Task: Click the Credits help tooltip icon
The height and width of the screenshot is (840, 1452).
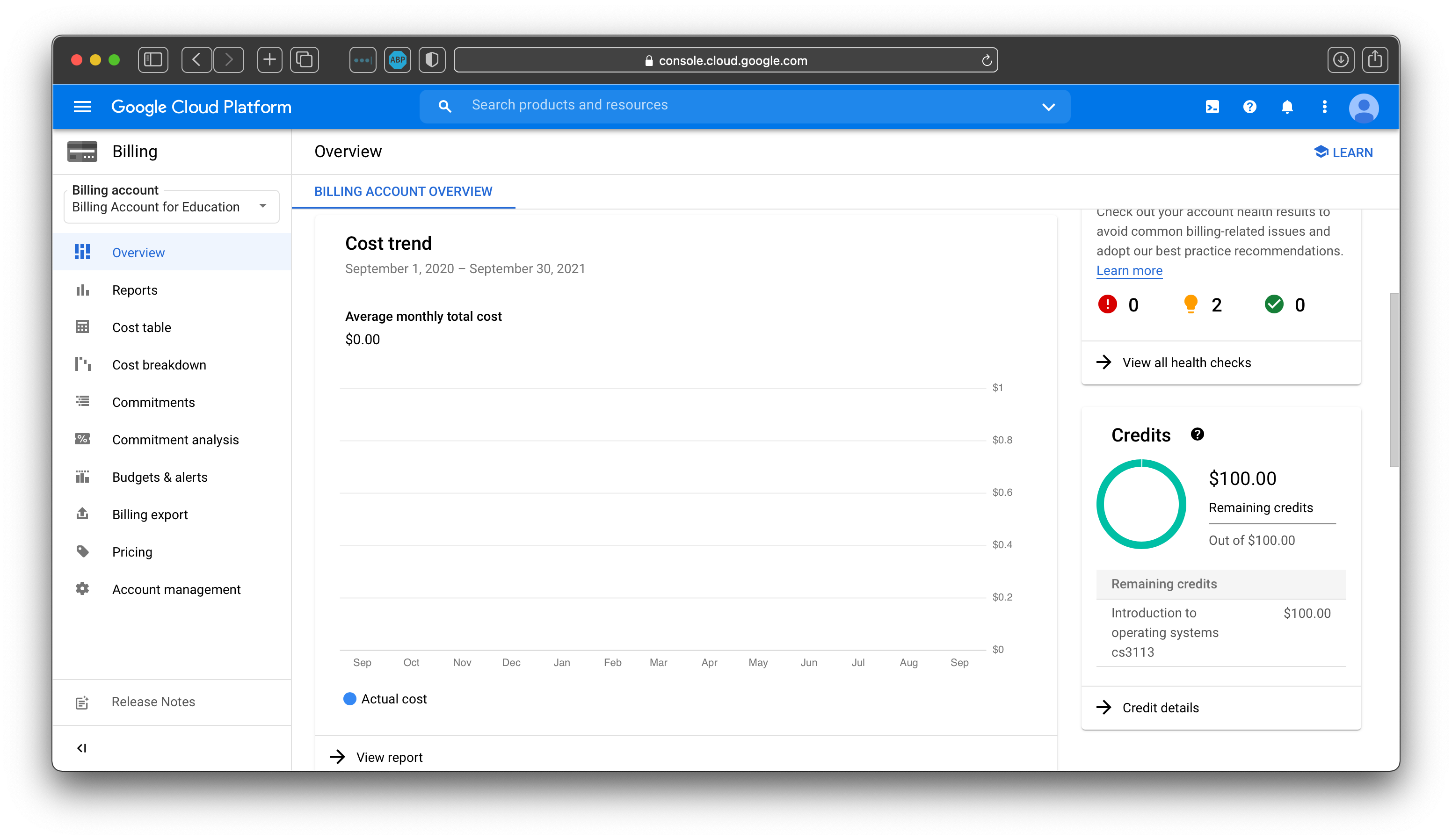Action: 1197,434
